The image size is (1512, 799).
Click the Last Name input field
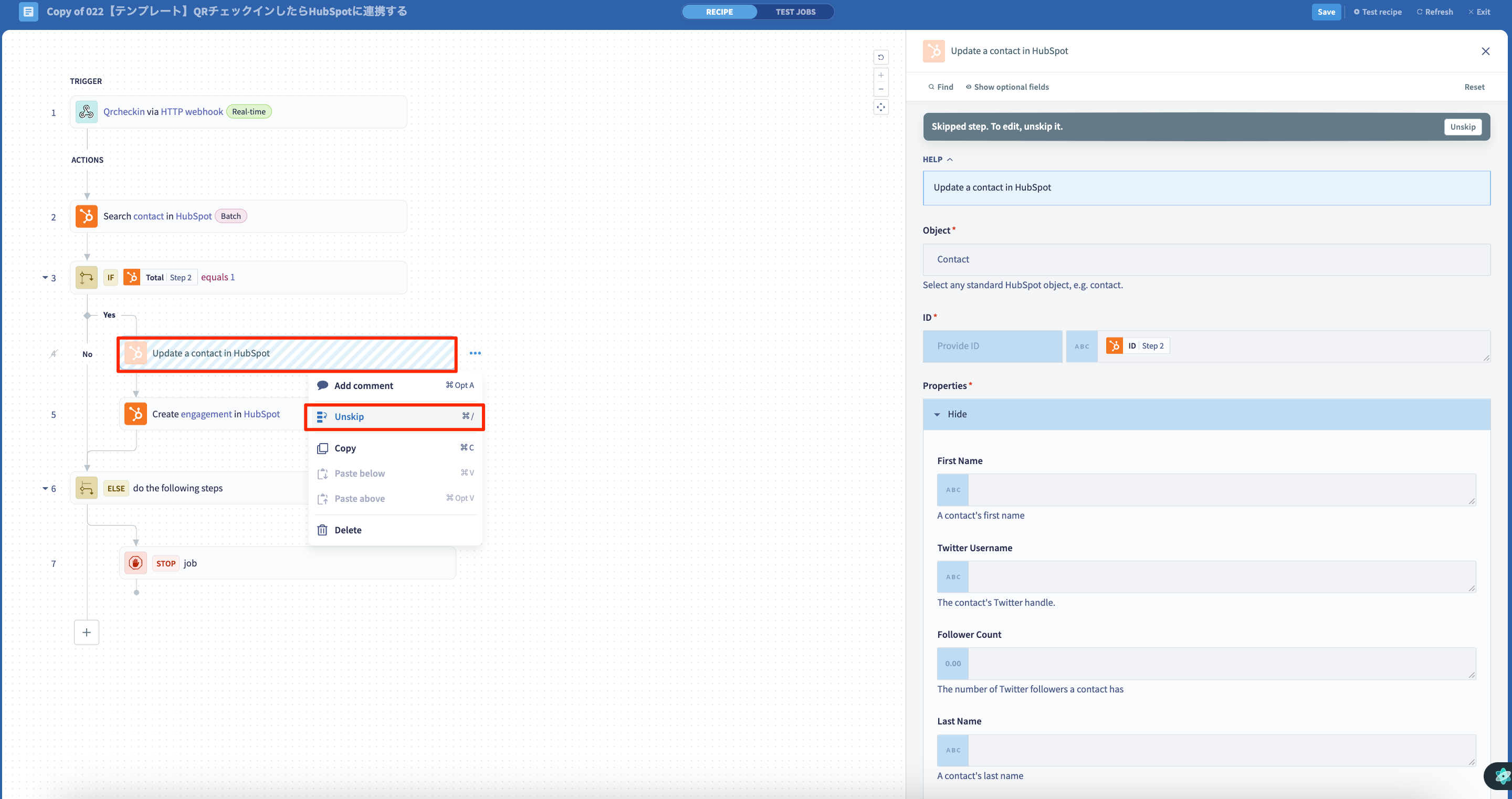click(x=1222, y=750)
